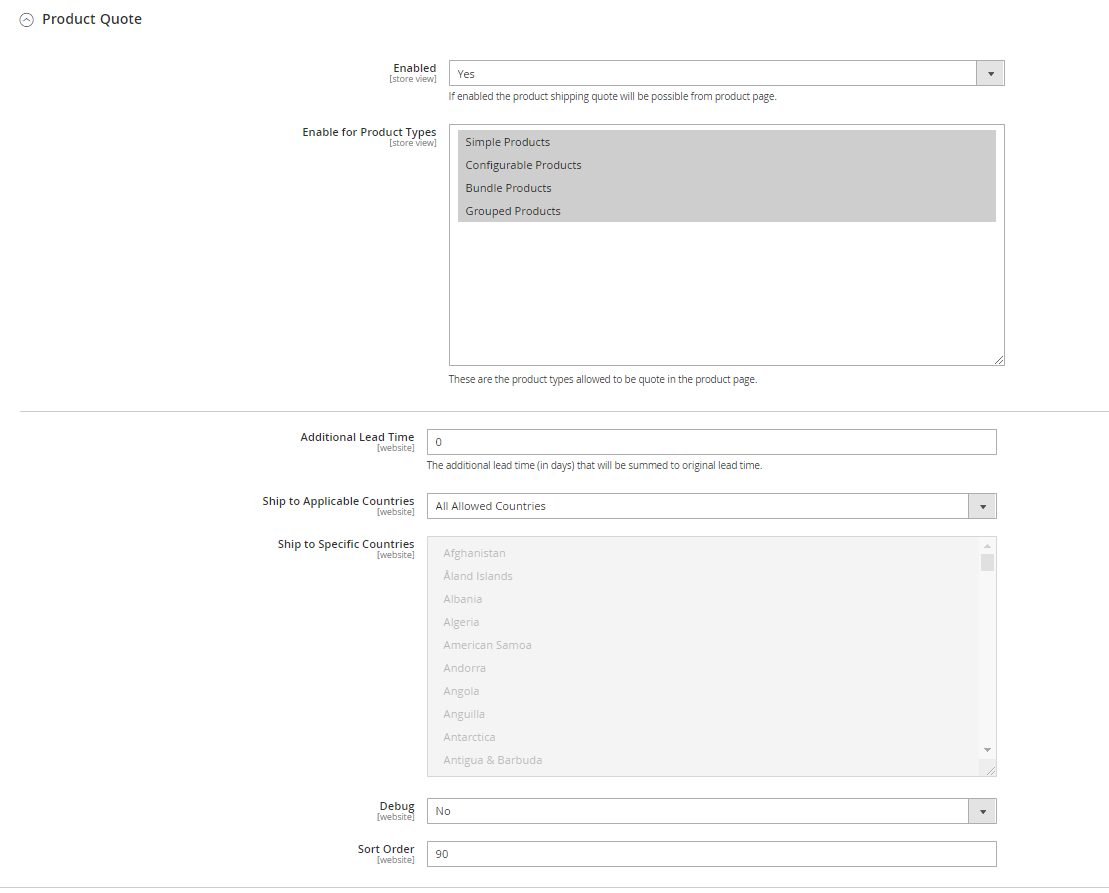Viewport: 1109px width, 893px height.
Task: Click Afghanistan in the countries list
Action: click(x=475, y=553)
